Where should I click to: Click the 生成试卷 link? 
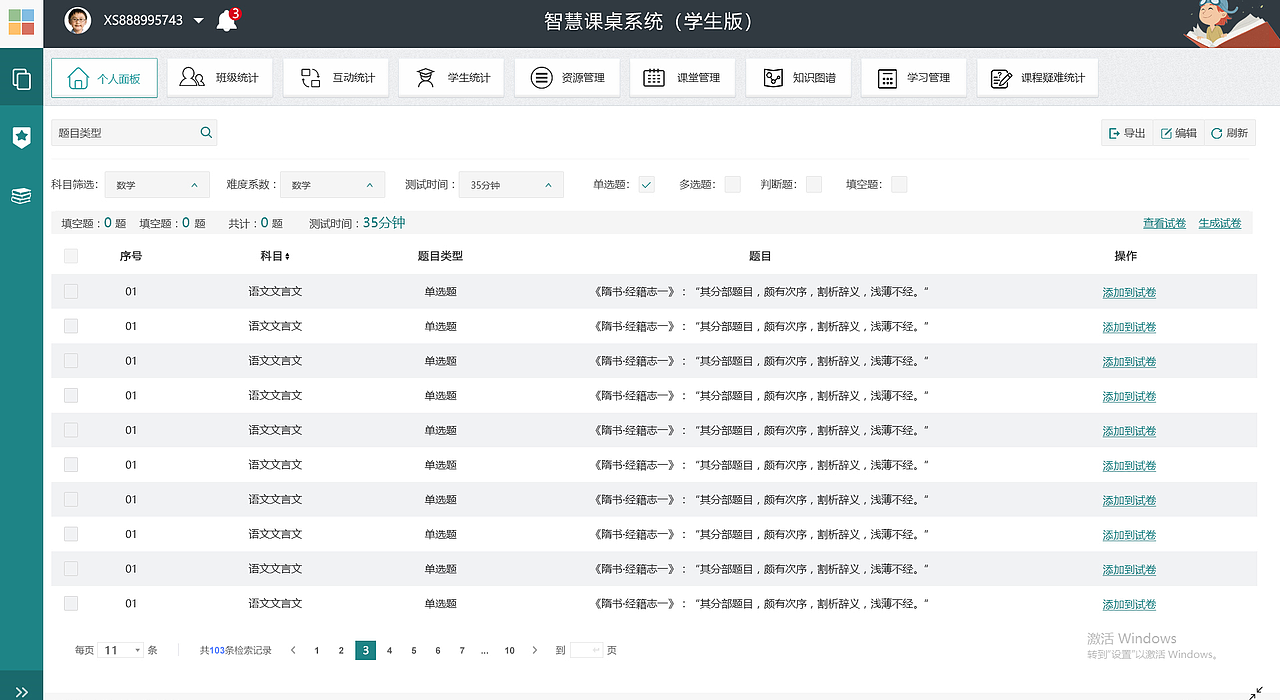[x=1220, y=224]
